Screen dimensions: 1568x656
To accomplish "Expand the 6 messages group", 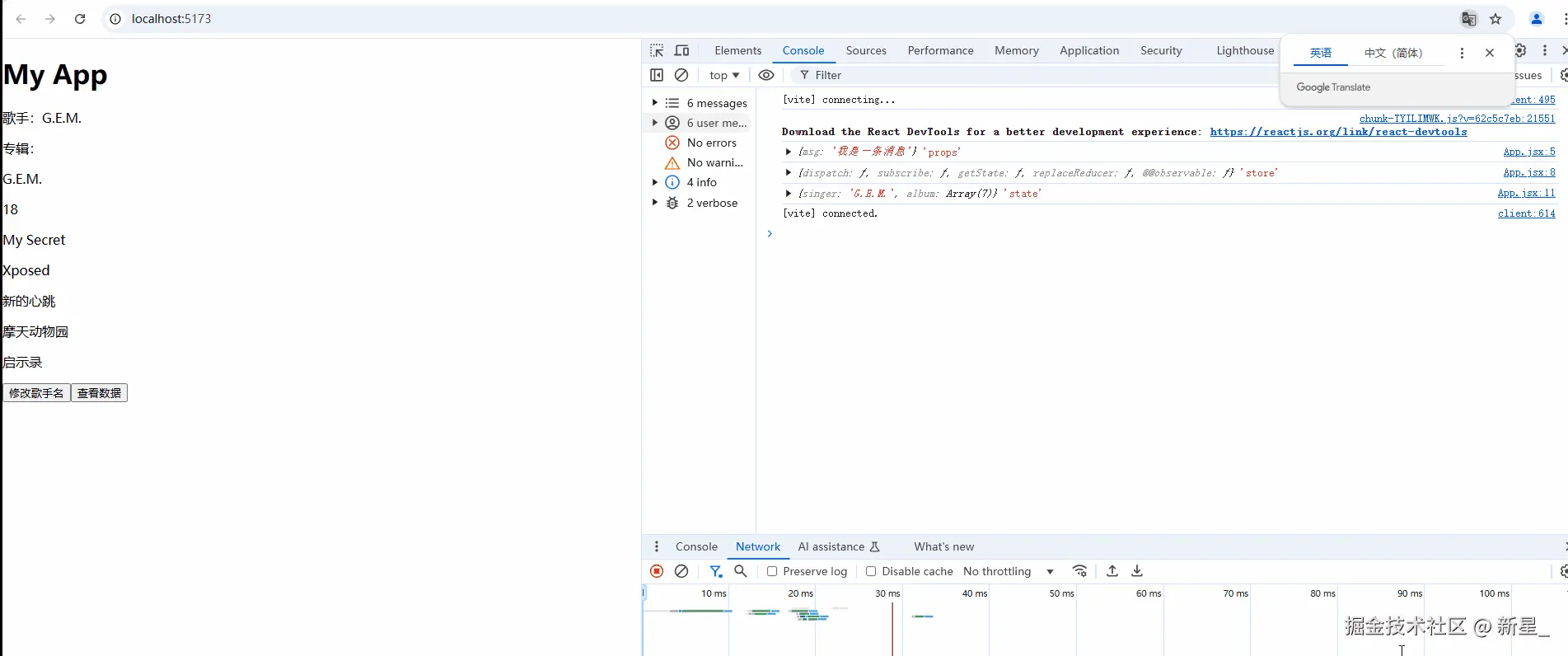I will pyautogui.click(x=655, y=103).
